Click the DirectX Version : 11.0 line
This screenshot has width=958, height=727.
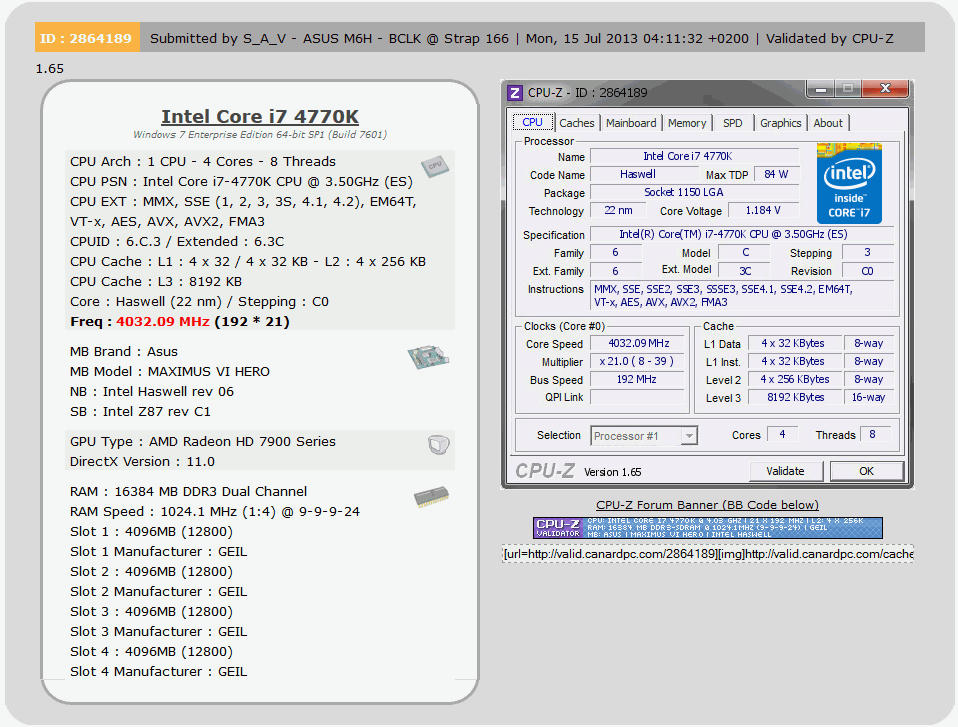[x=142, y=462]
